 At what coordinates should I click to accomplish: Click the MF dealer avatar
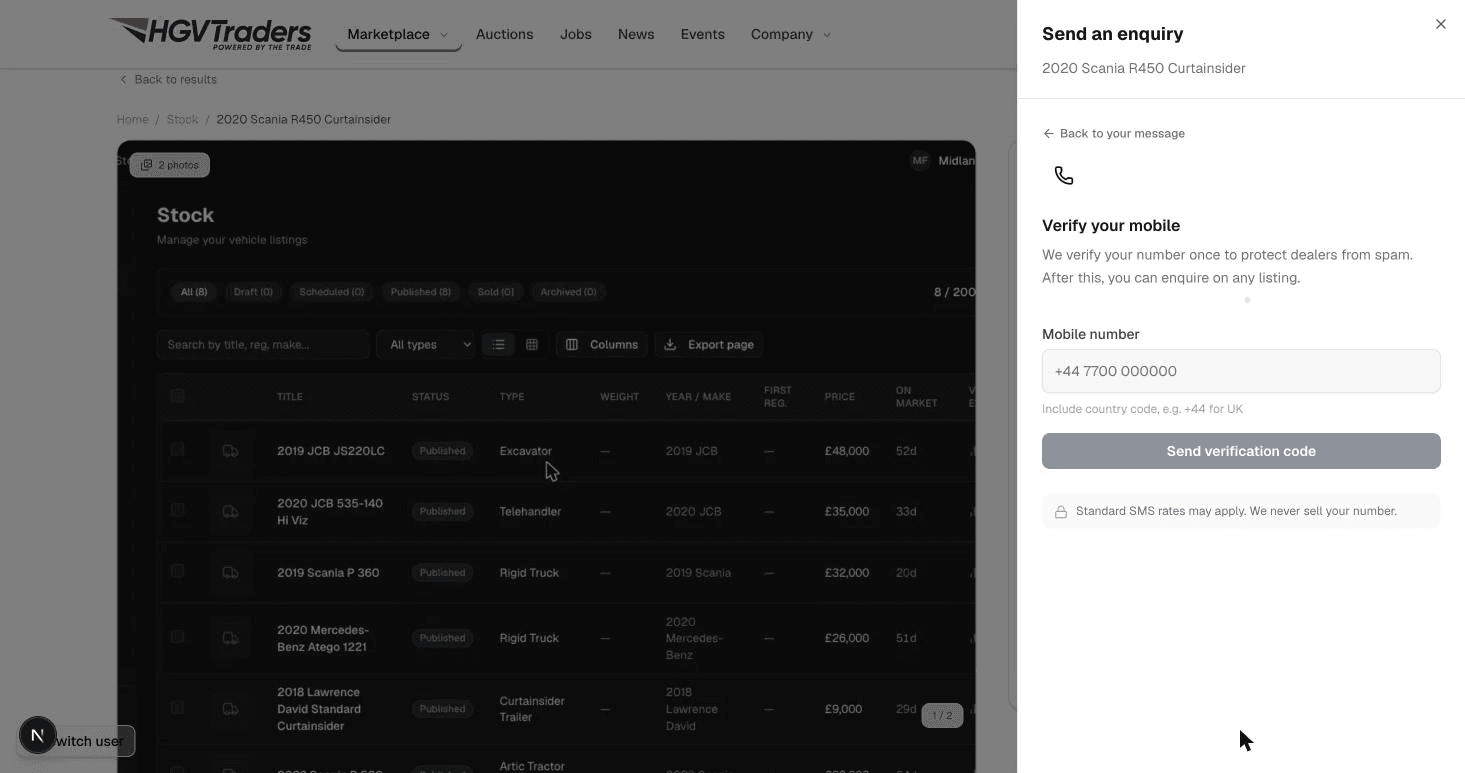920,160
